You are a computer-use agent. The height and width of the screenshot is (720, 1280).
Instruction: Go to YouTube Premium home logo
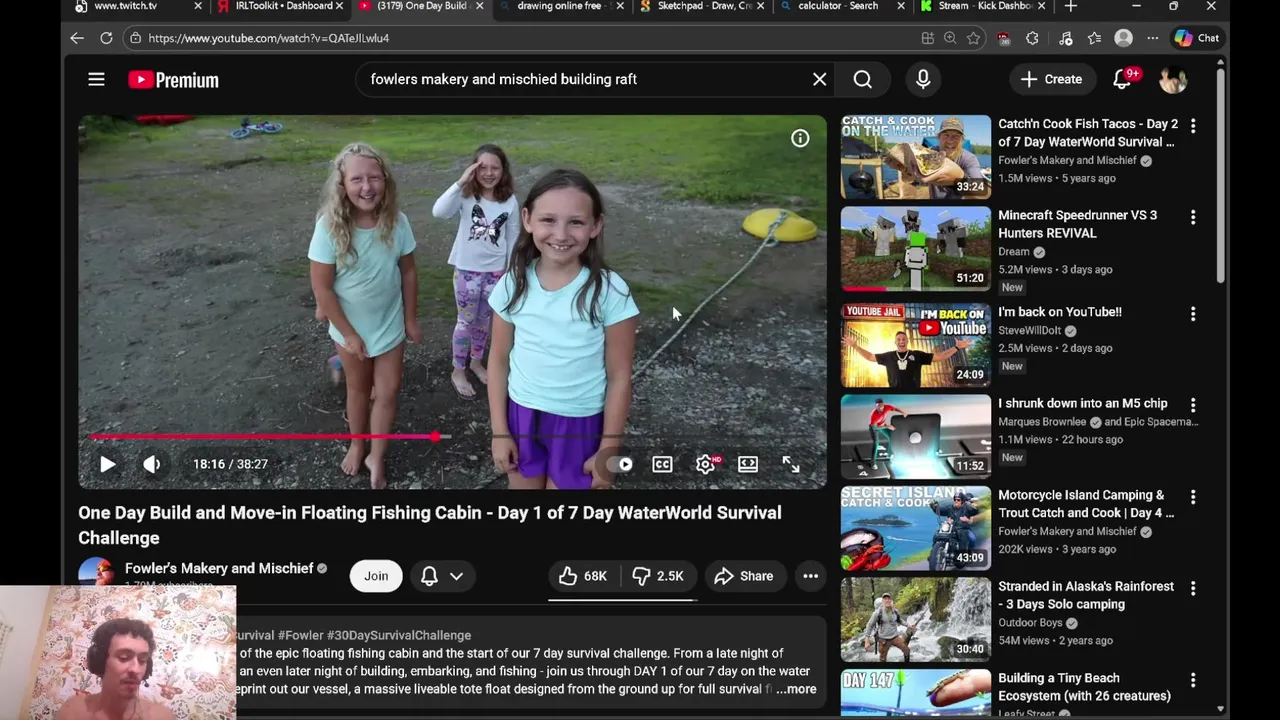(173, 80)
